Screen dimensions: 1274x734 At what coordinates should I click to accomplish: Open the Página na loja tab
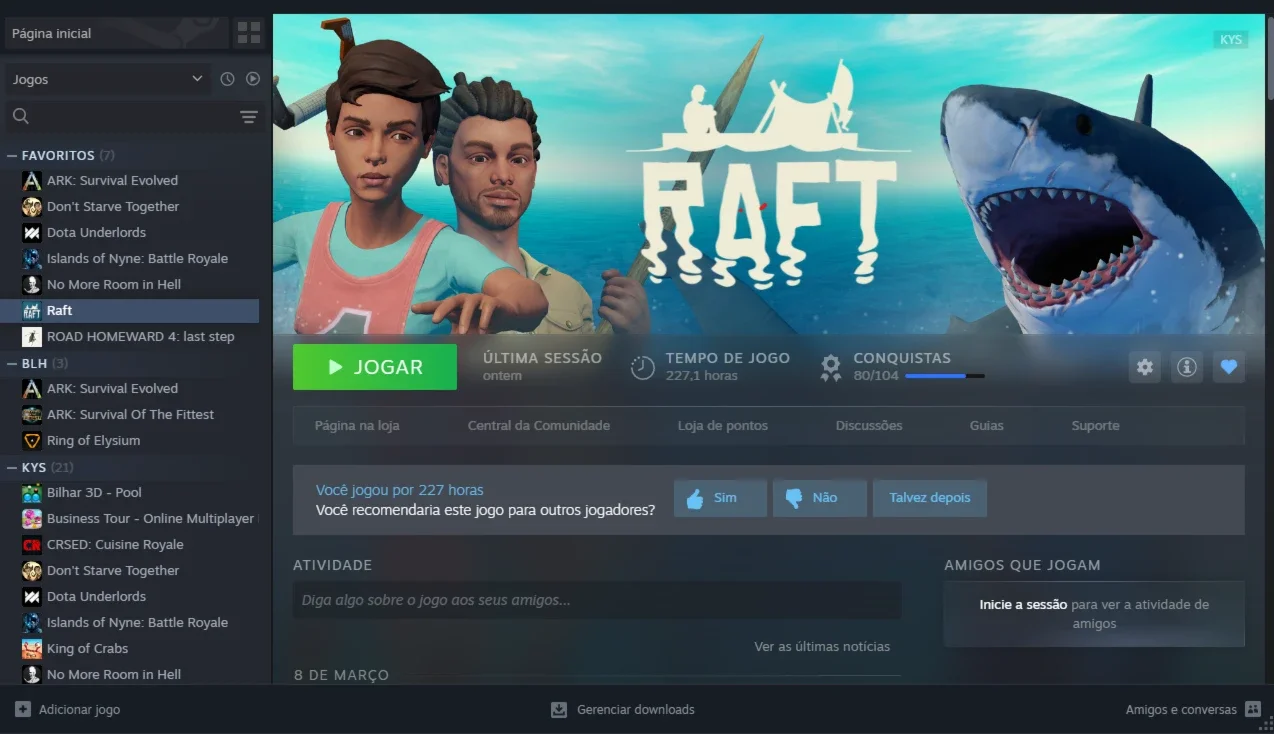click(357, 426)
